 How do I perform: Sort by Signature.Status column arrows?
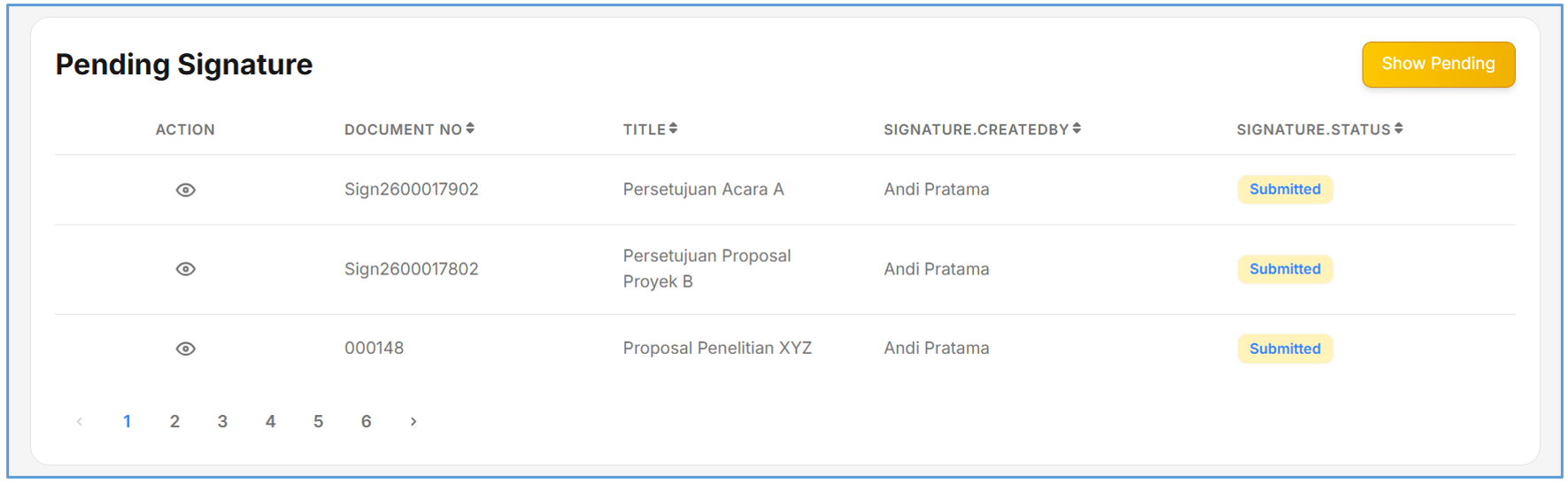1398,129
